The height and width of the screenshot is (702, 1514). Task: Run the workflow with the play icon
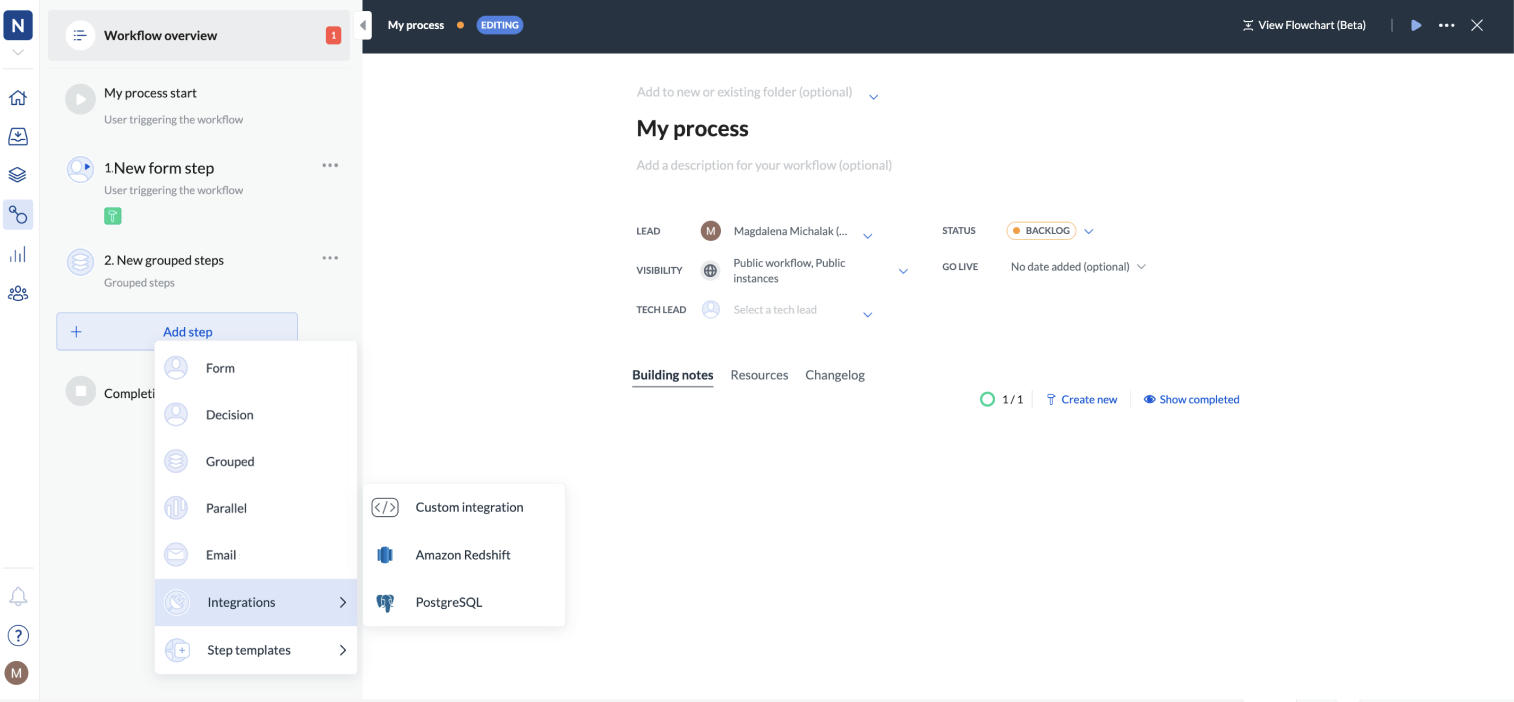[1416, 24]
